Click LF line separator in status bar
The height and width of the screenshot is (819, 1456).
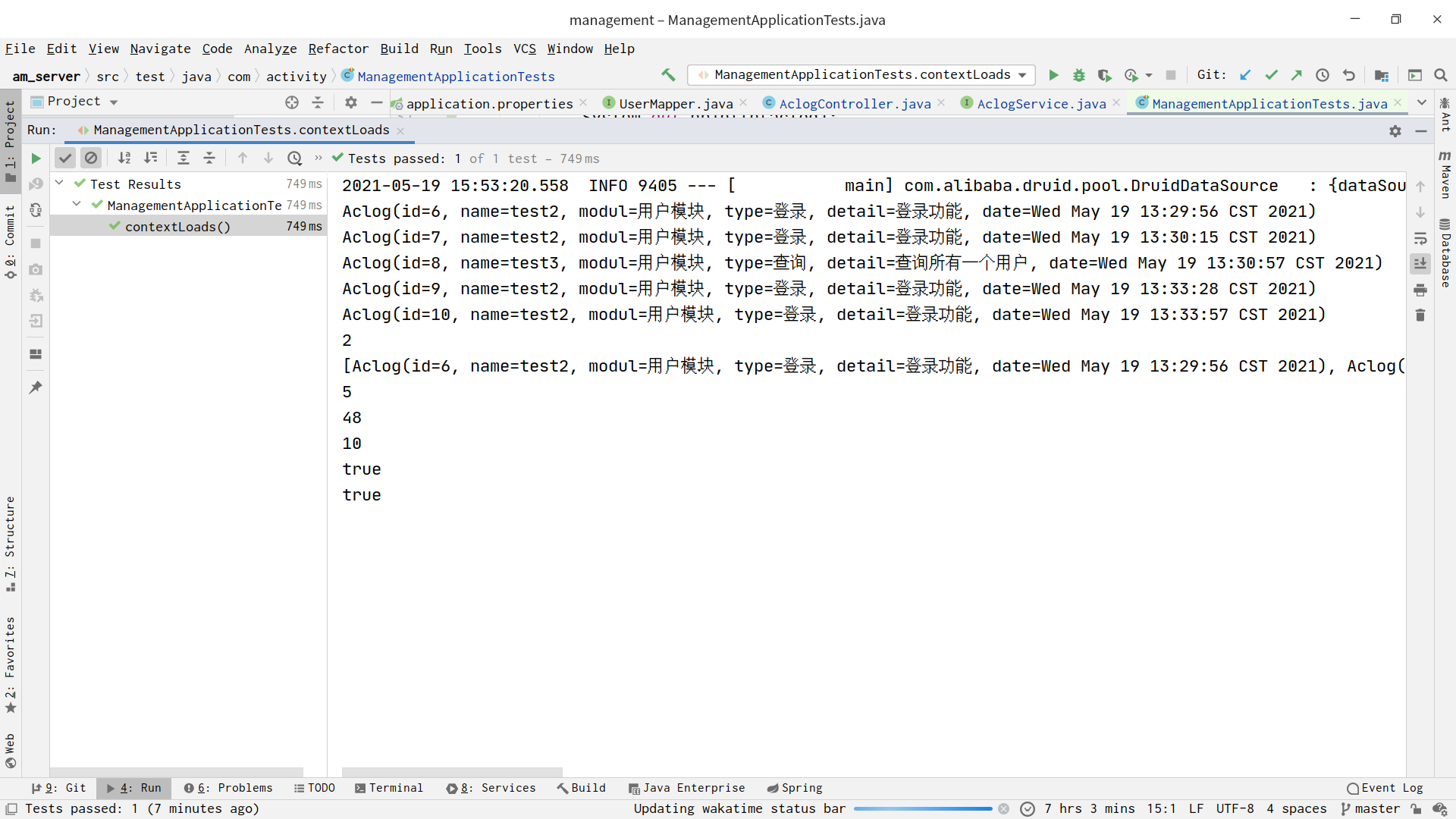coord(1196,809)
